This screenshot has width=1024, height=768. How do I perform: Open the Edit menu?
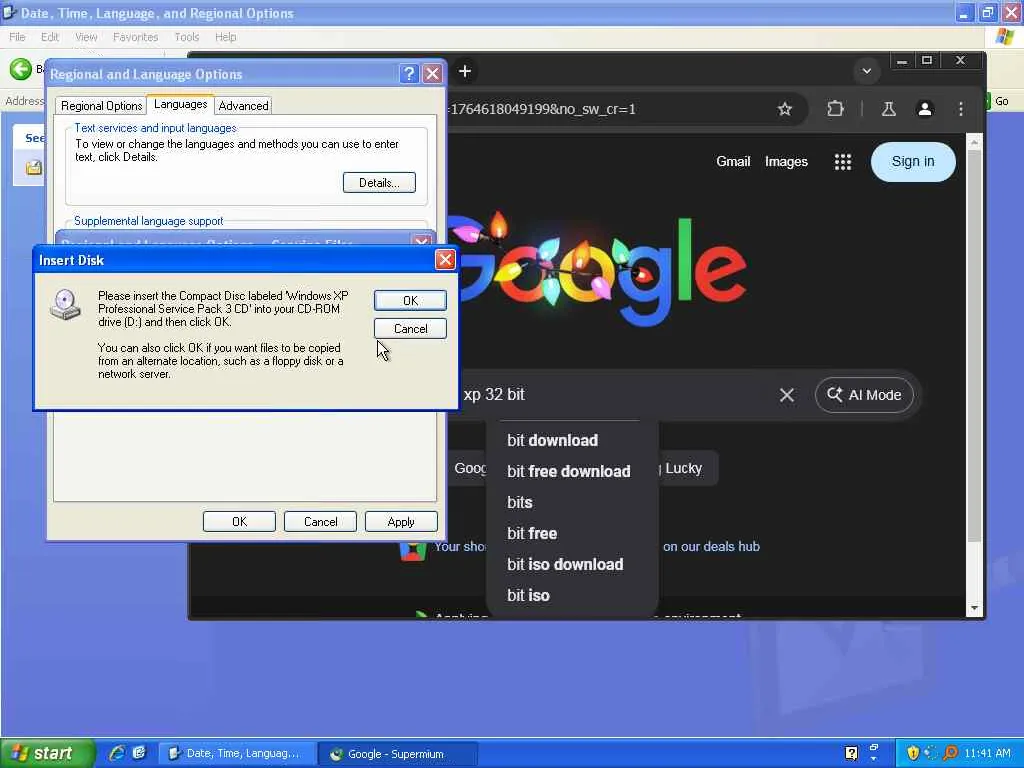coord(50,37)
